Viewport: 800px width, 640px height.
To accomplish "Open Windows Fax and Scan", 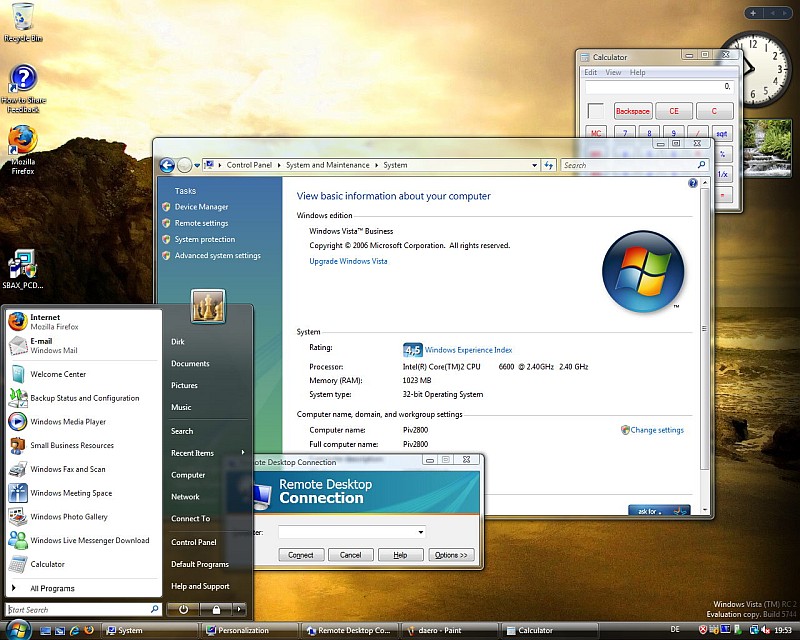I will [x=68, y=469].
